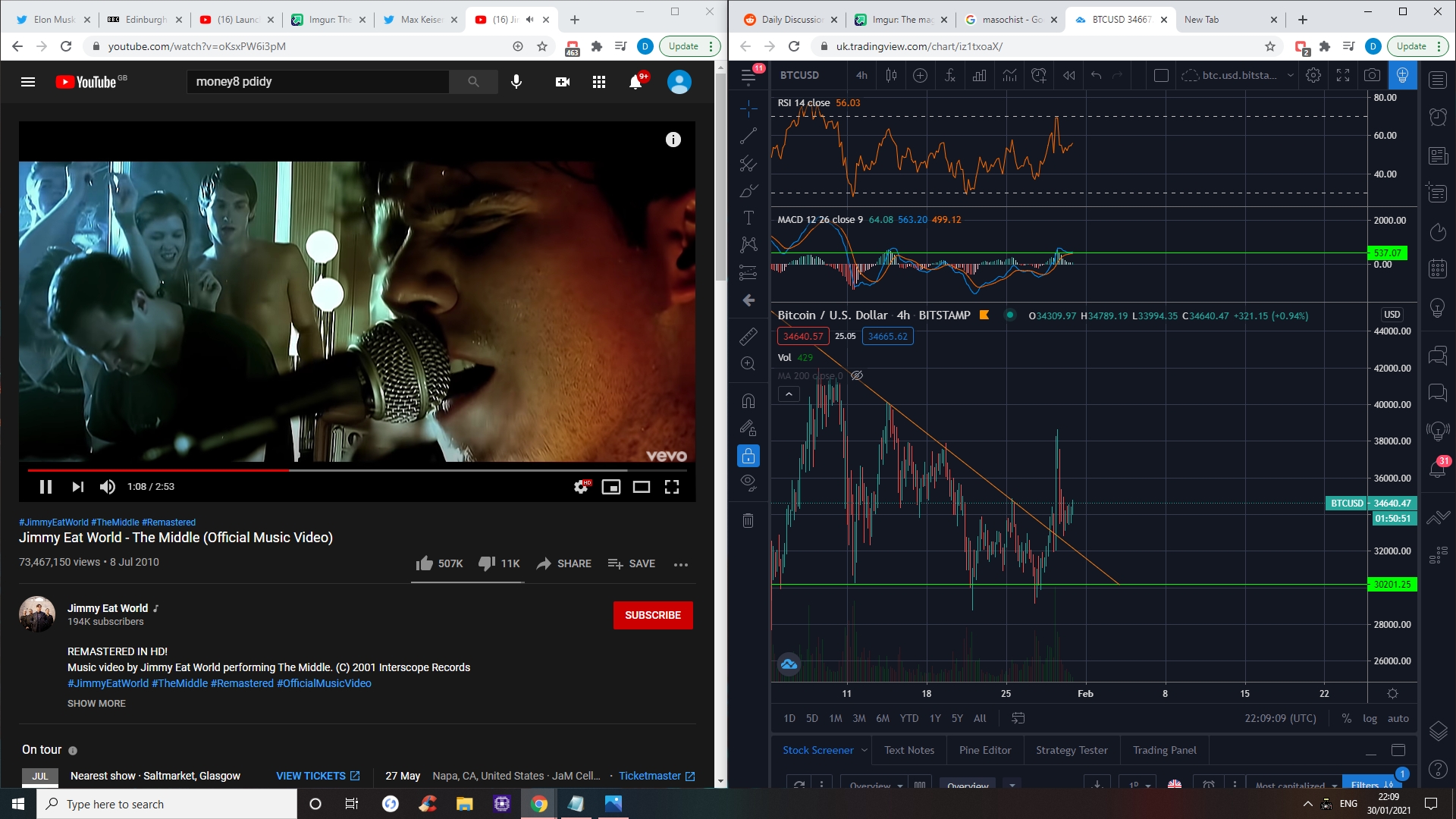The image size is (1456, 819).
Task: Toggle YouTube theater mode
Action: (x=642, y=487)
